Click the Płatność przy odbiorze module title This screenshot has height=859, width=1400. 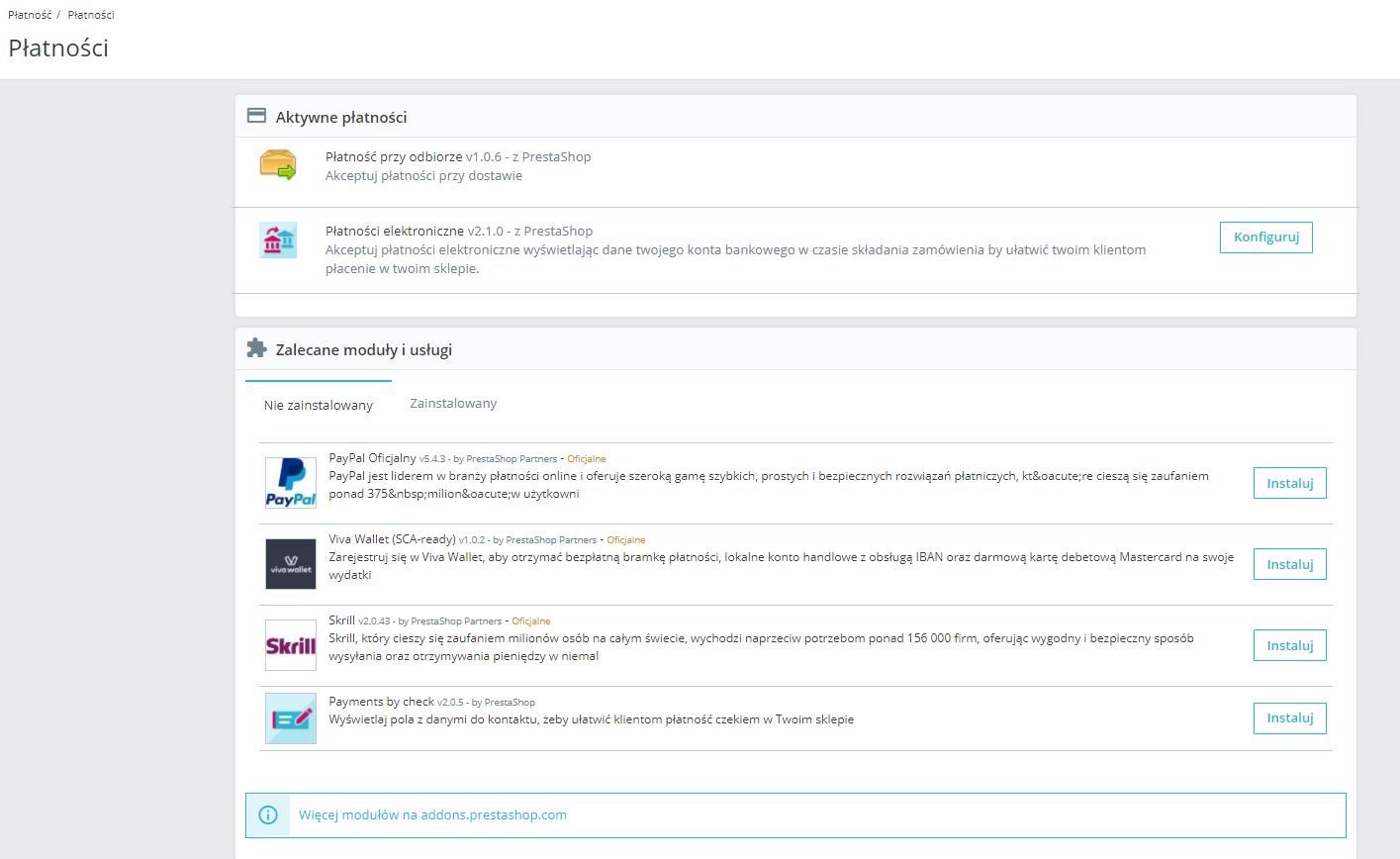point(394,156)
